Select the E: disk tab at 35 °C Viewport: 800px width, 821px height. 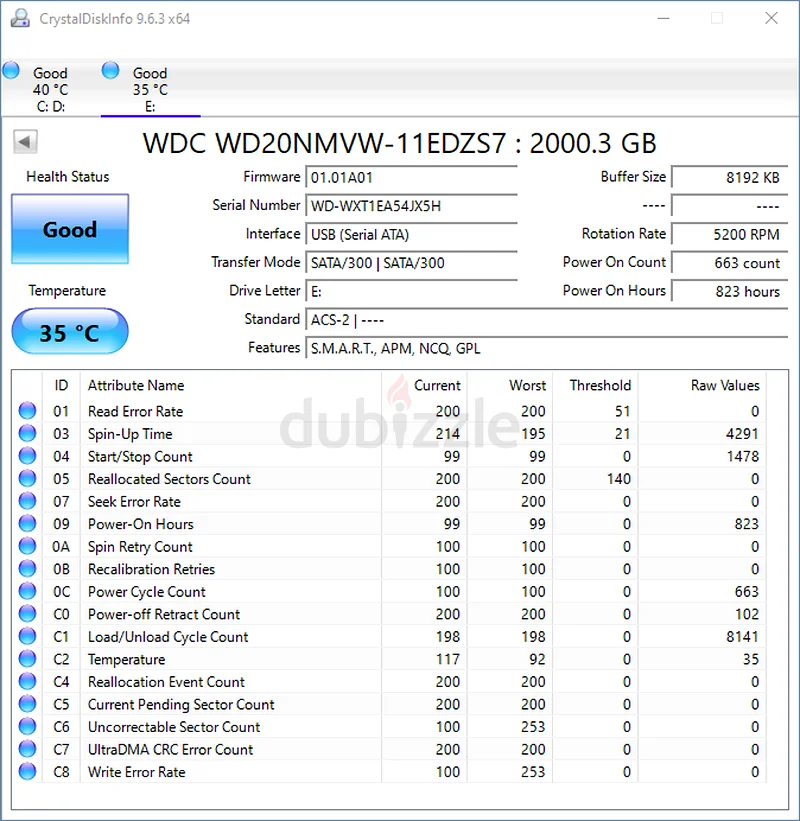[150, 90]
